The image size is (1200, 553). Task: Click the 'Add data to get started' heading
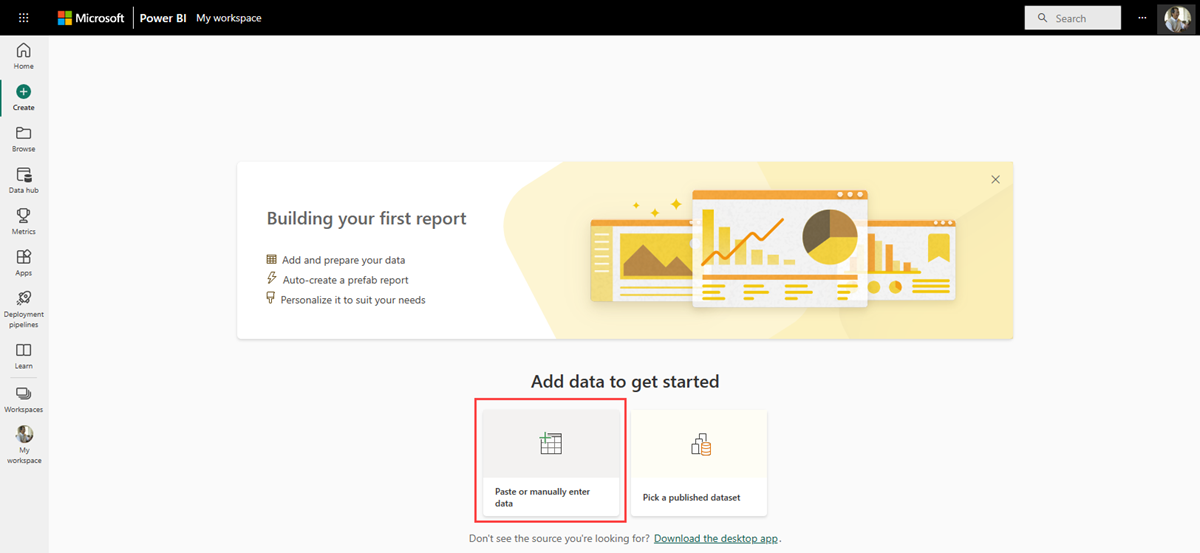tap(625, 382)
